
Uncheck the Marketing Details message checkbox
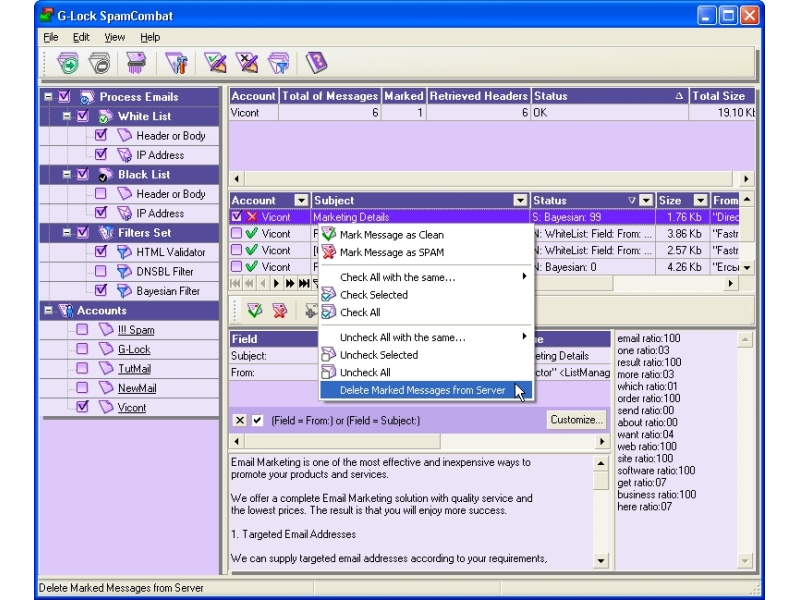pos(236,217)
